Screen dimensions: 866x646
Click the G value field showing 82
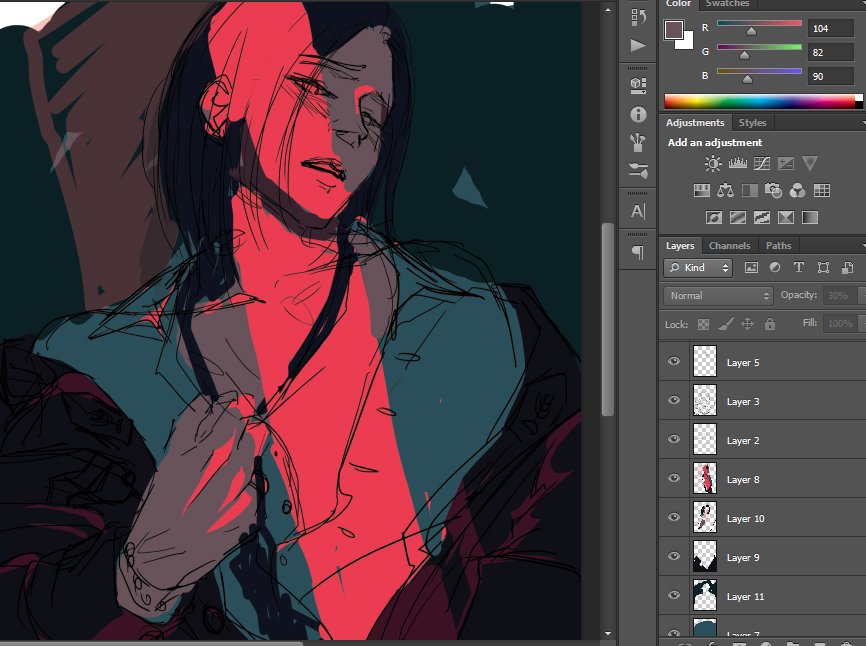click(830, 52)
